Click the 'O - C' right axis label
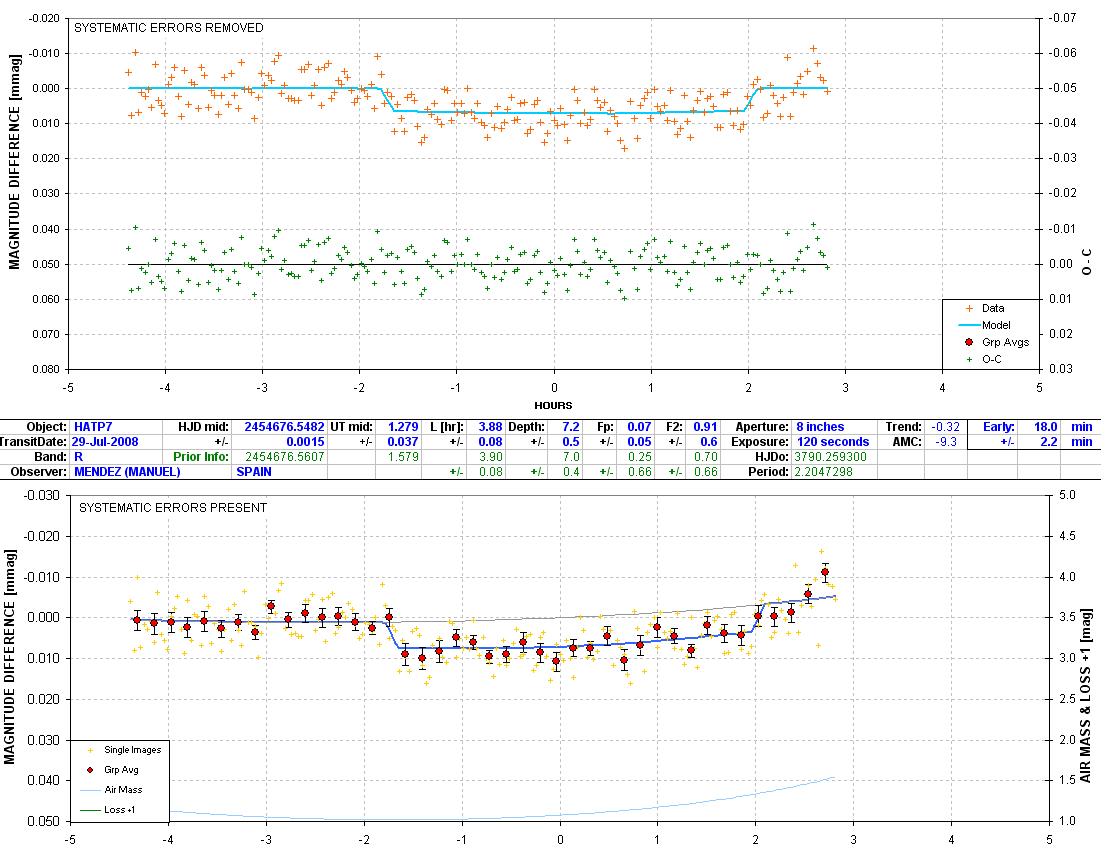This screenshot has height=850, width=1101. click(x=1087, y=263)
